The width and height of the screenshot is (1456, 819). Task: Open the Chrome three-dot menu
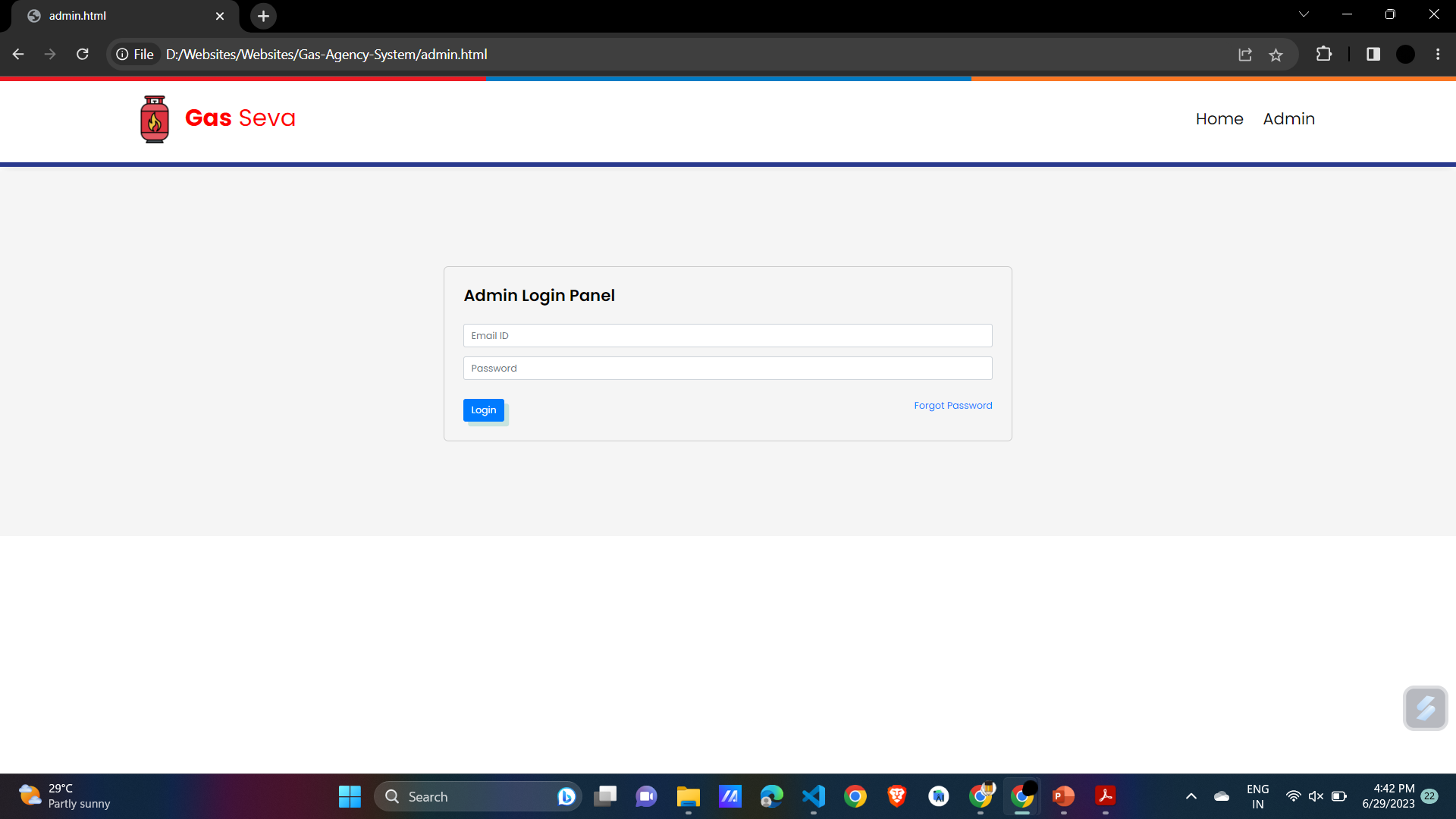tap(1438, 54)
